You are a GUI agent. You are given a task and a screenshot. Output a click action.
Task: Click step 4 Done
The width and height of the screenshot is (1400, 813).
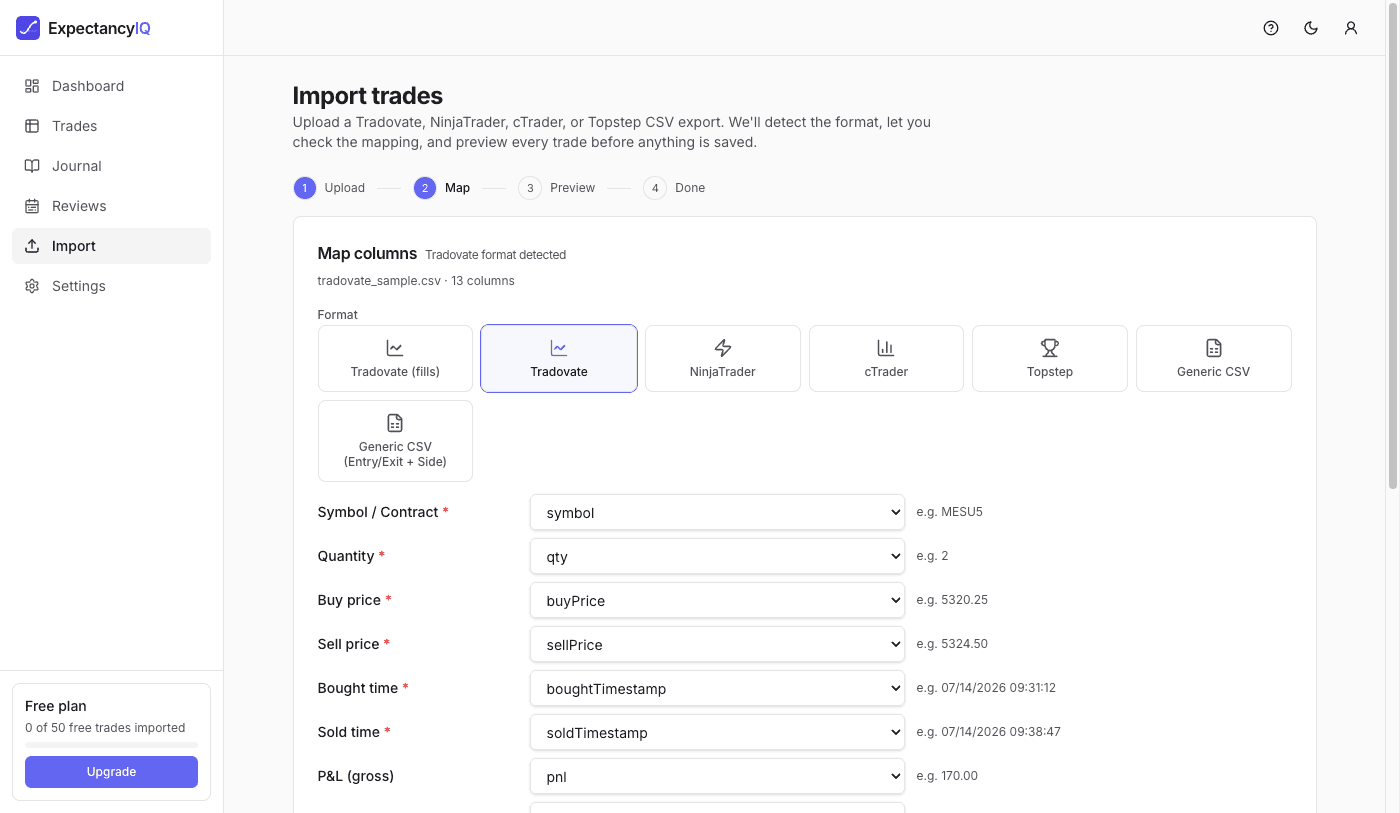point(674,188)
